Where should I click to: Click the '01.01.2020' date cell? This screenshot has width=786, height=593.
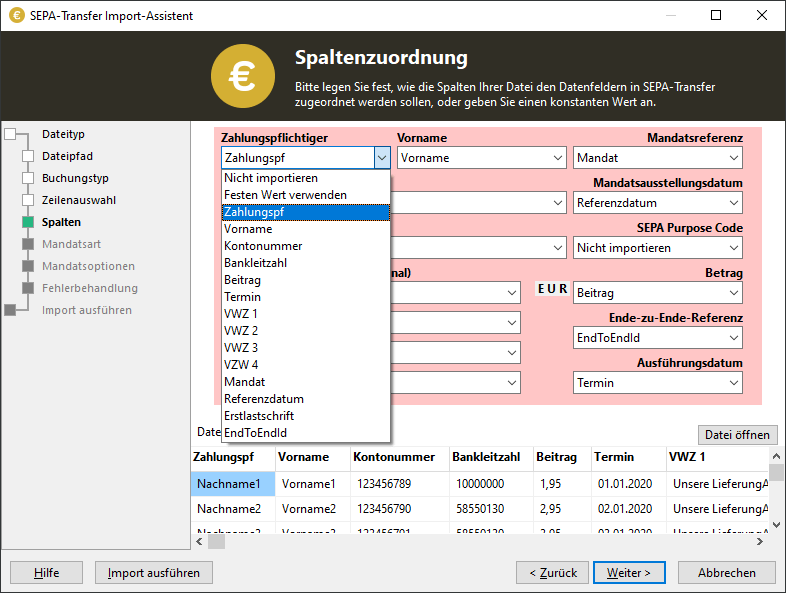pyautogui.click(x=629, y=484)
